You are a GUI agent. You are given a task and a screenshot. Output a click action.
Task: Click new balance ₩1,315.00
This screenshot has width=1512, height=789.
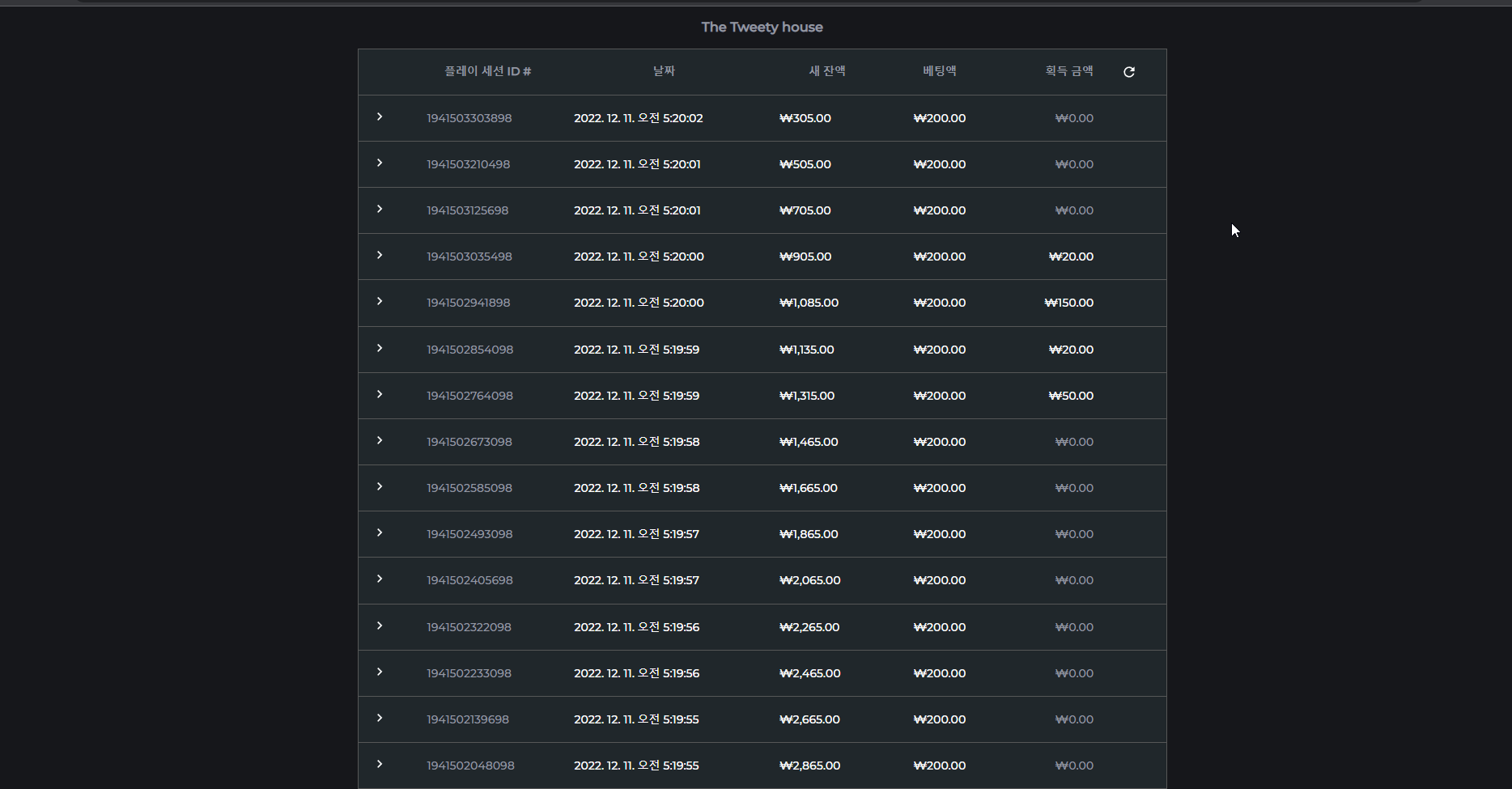click(807, 396)
